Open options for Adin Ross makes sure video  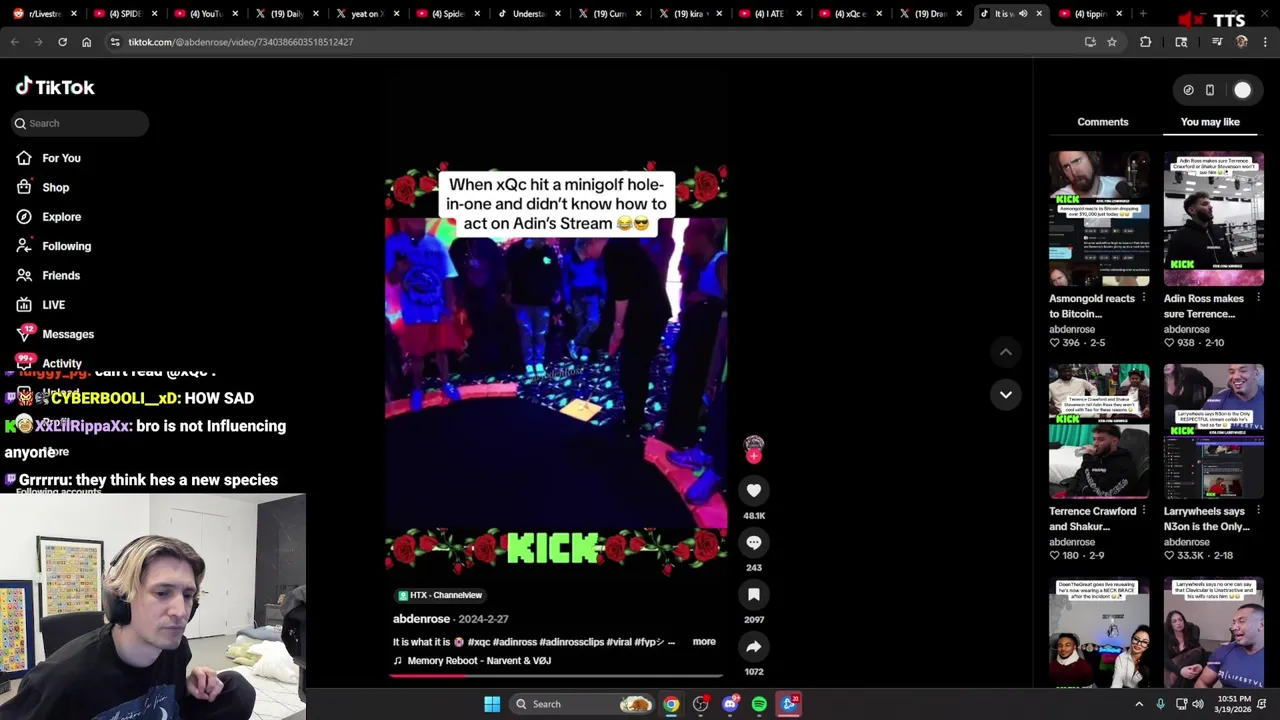coord(1259,298)
